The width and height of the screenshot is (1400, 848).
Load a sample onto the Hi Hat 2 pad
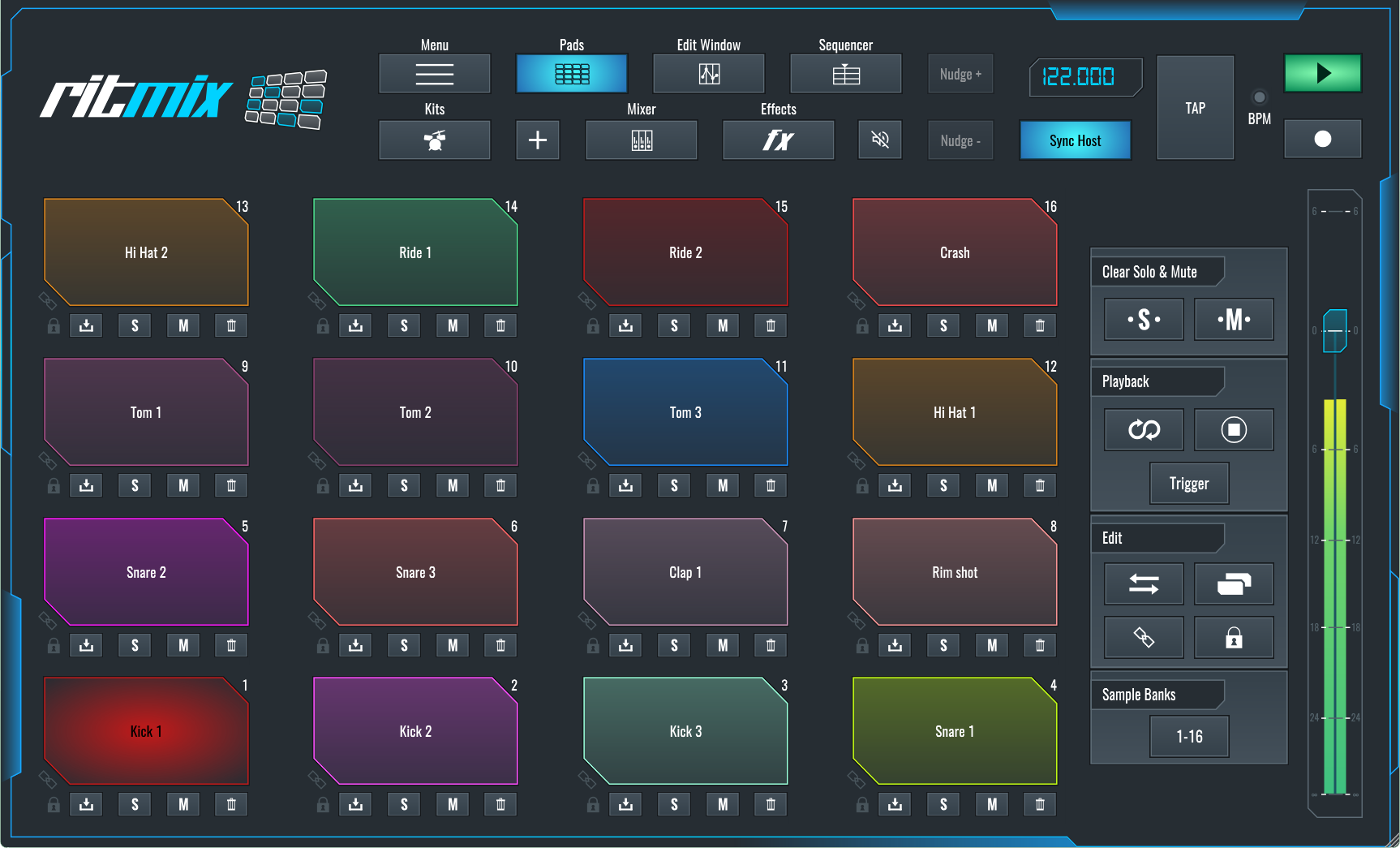[86, 325]
